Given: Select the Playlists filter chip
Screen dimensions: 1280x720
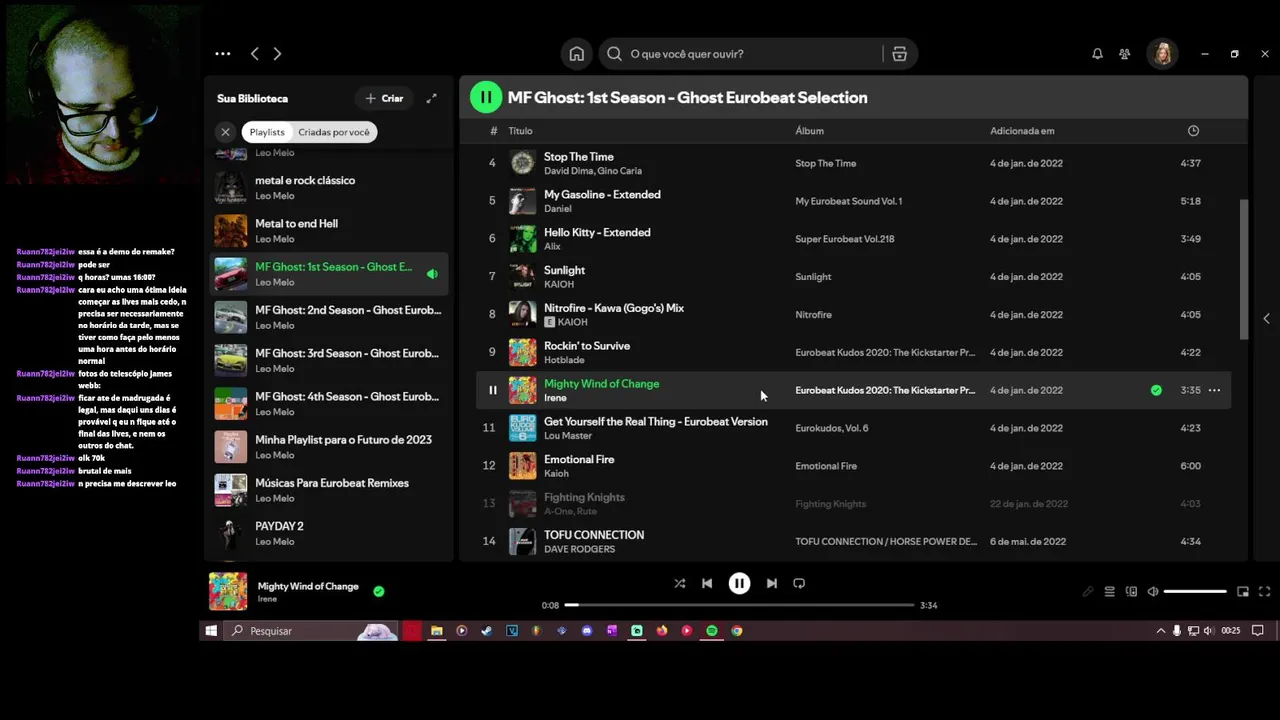Looking at the screenshot, I should [x=267, y=132].
